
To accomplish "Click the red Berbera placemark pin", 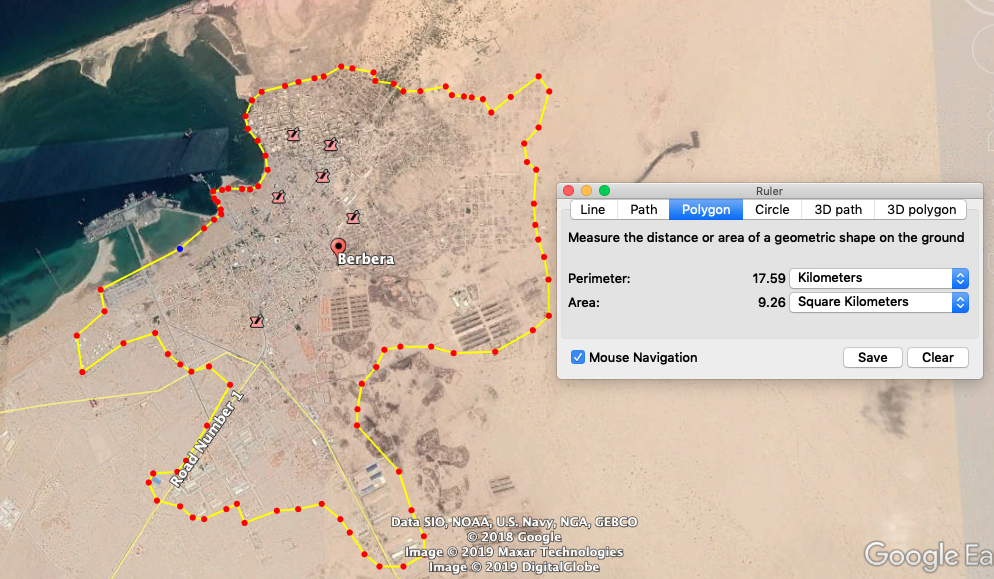I will tap(339, 249).
